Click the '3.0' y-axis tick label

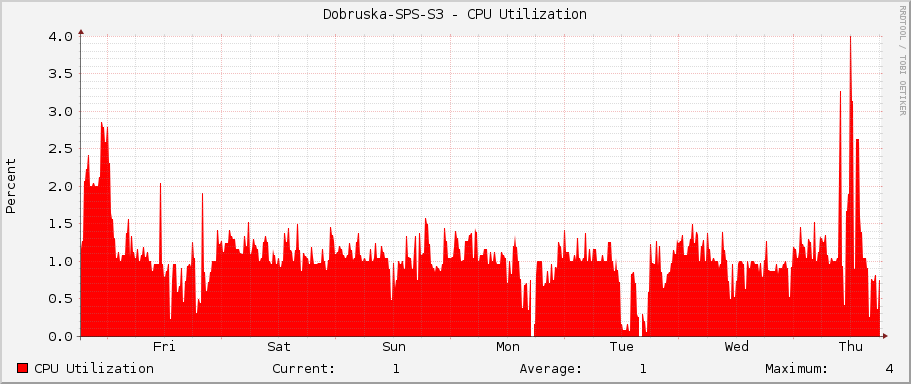60,111
